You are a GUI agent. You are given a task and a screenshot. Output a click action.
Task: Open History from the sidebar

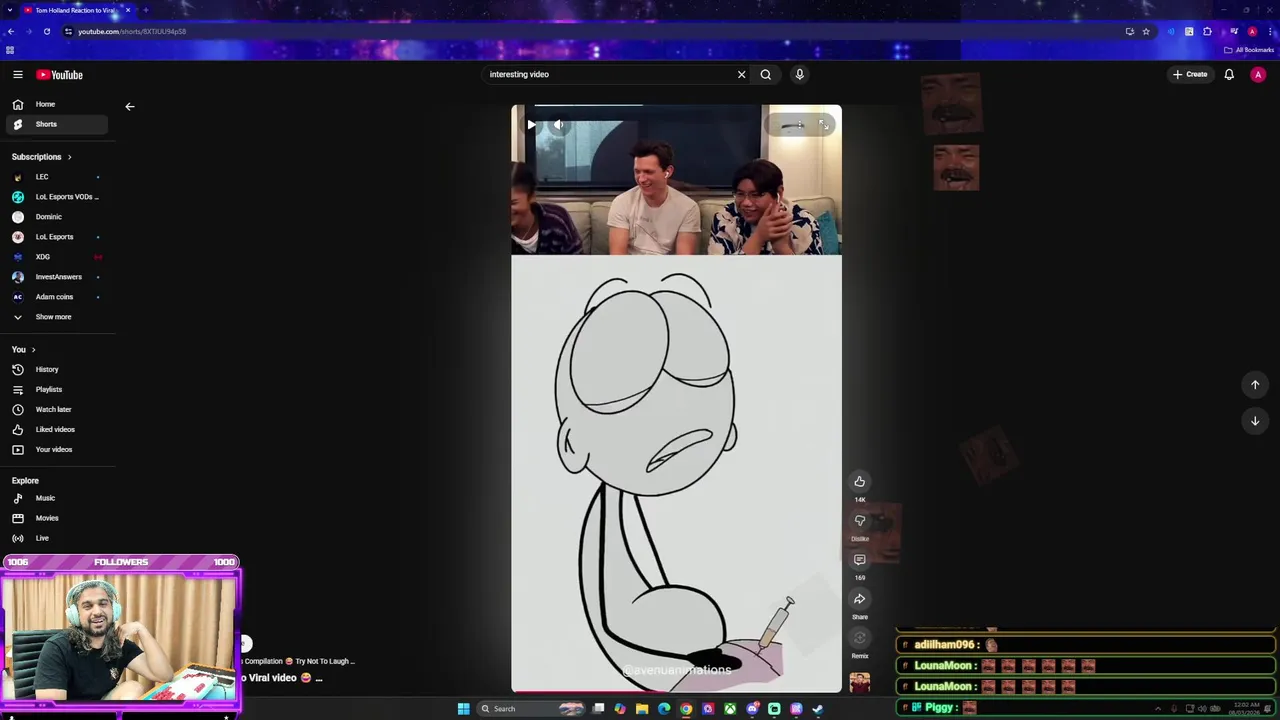pos(57,370)
